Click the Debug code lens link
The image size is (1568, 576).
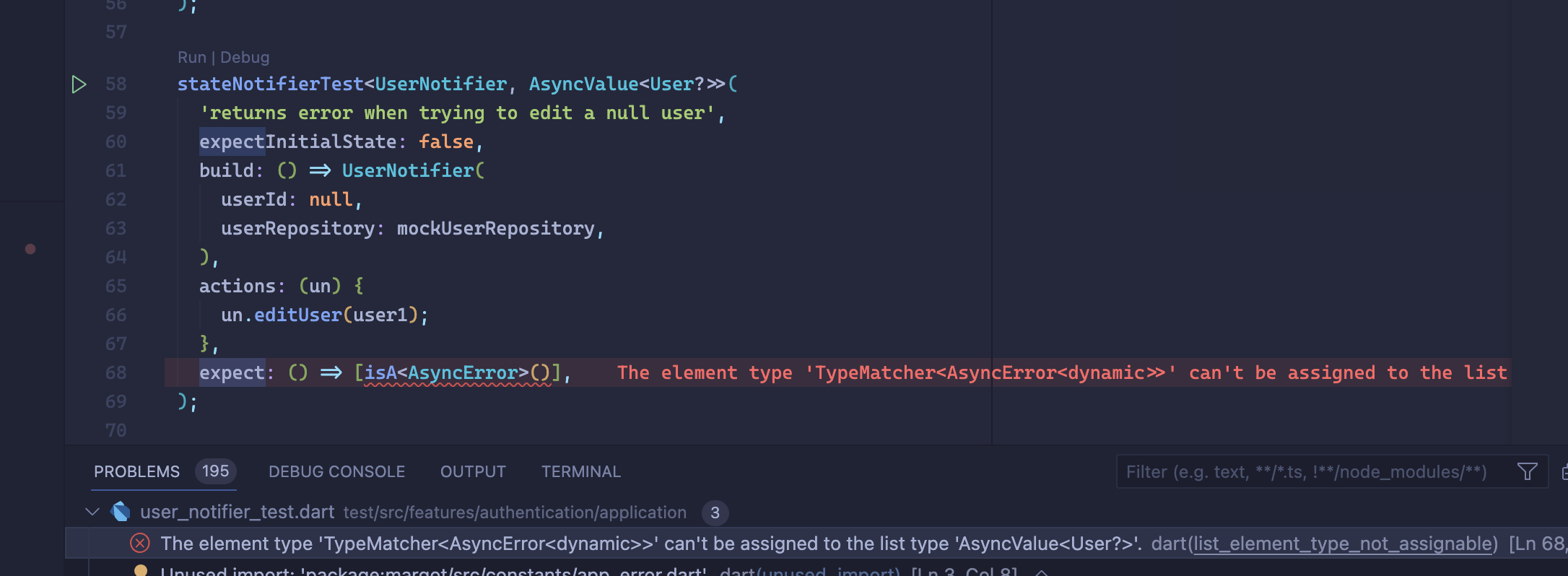pyautogui.click(x=245, y=58)
